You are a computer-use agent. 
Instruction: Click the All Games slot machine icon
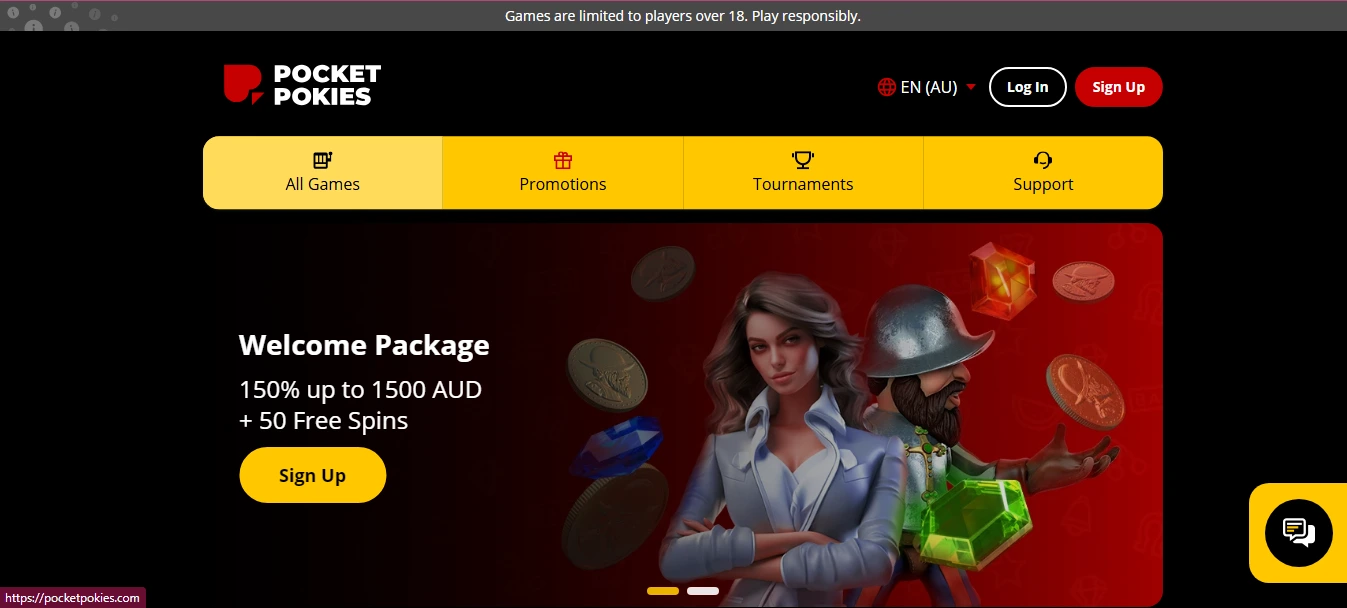pos(322,160)
